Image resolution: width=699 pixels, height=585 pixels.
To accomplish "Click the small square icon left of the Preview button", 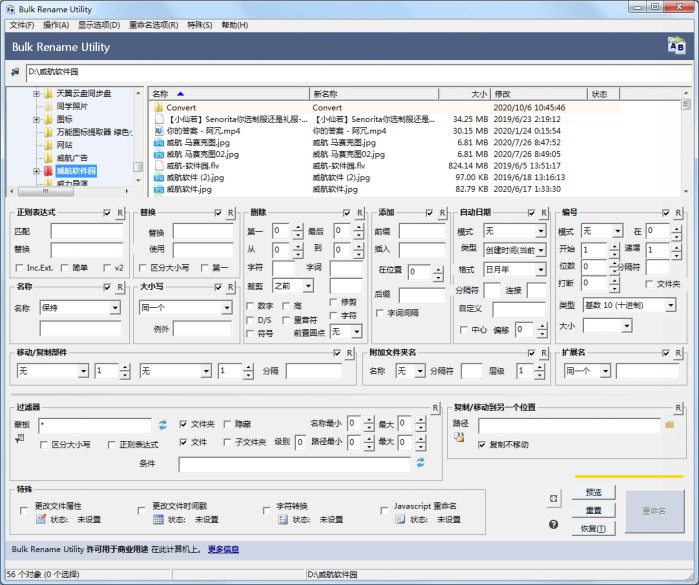I will pyautogui.click(x=553, y=498).
